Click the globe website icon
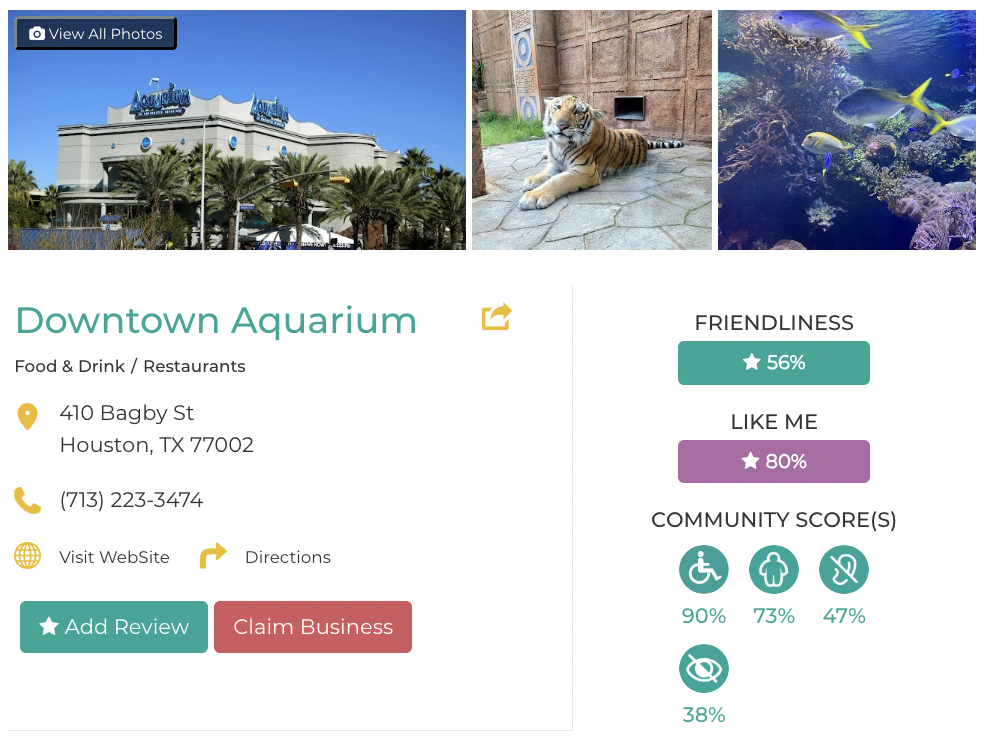 (27, 556)
